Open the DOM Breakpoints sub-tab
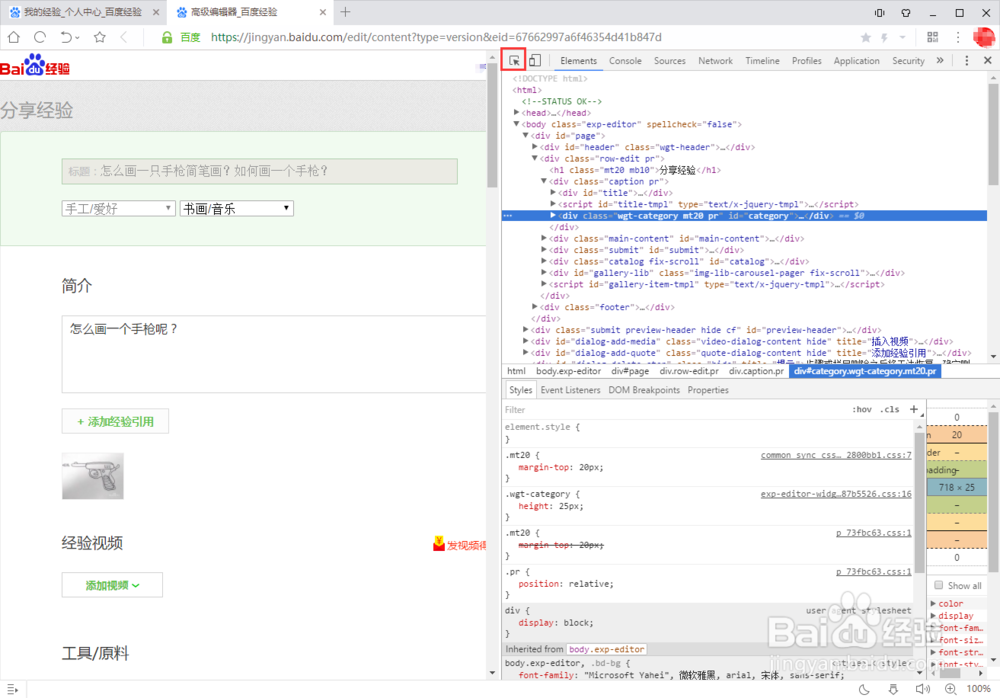 pyautogui.click(x=644, y=390)
